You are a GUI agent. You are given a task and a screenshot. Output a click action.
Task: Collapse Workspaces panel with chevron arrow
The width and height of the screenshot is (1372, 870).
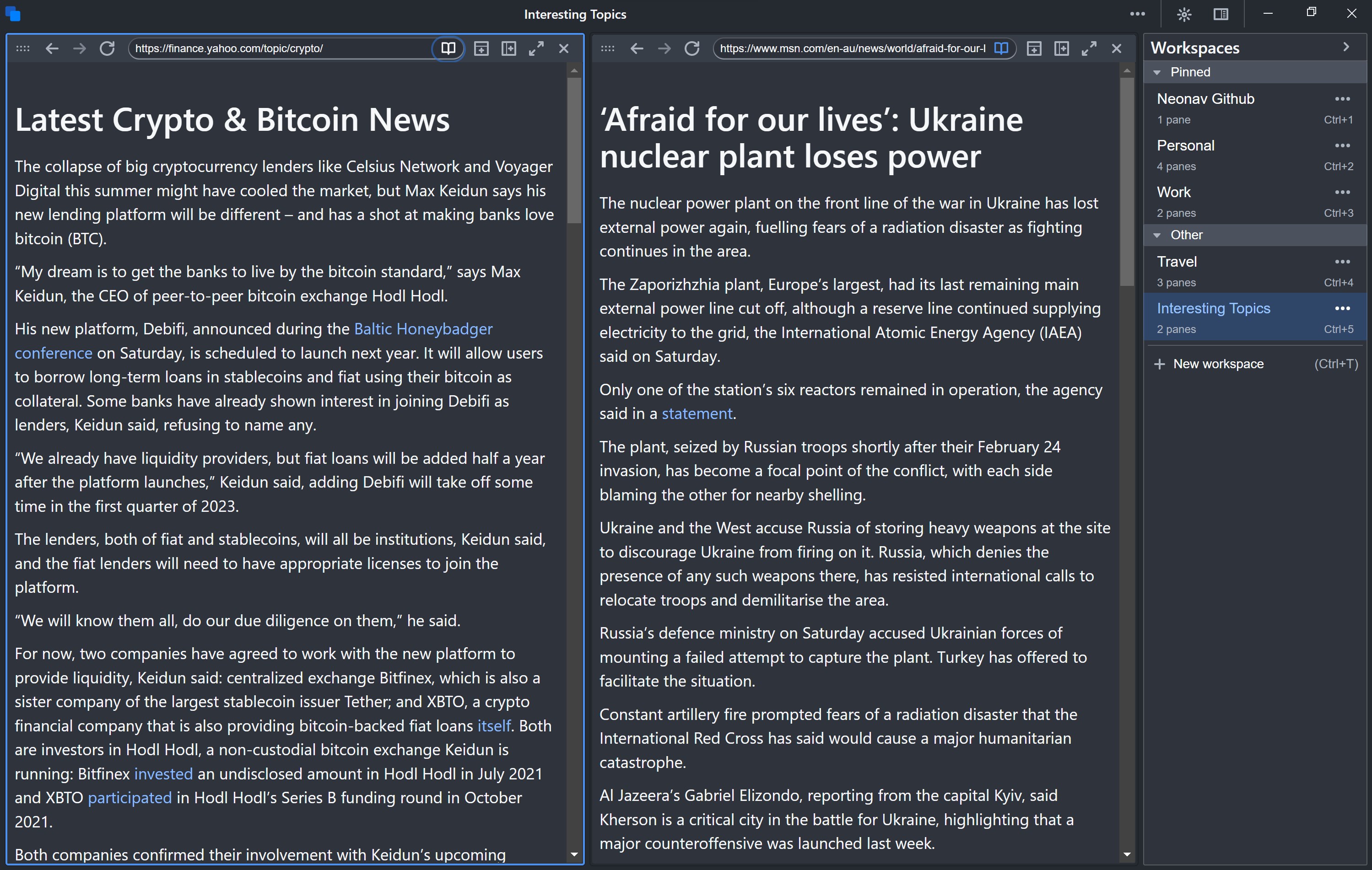[1346, 47]
